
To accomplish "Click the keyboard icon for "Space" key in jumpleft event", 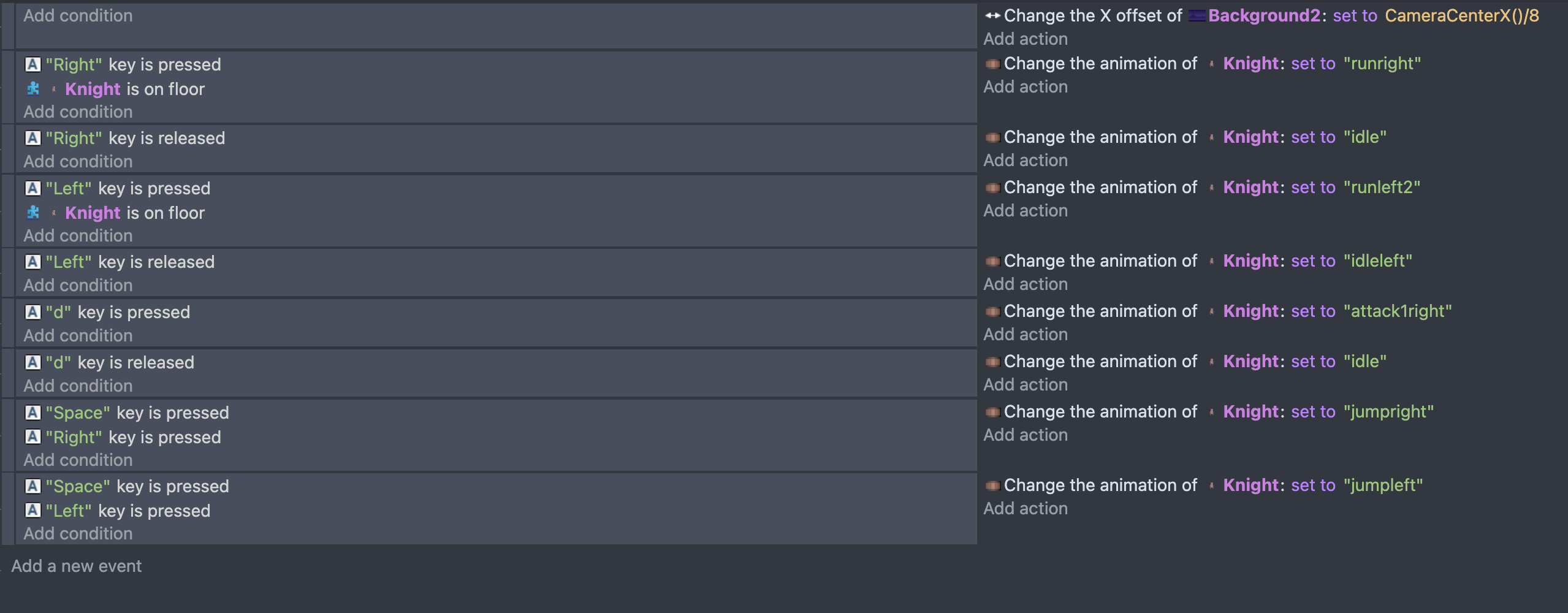I will (x=33, y=486).
